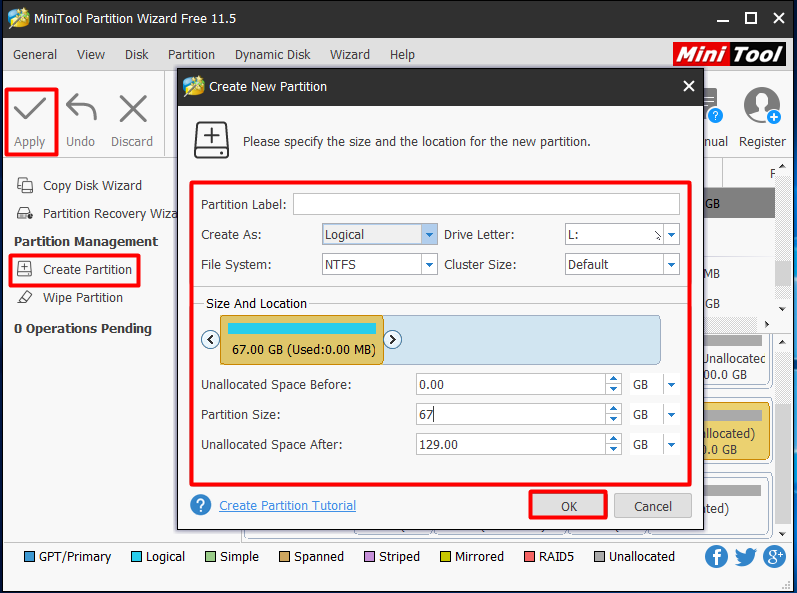Open the Partition menu
797x593 pixels.
pos(191,54)
